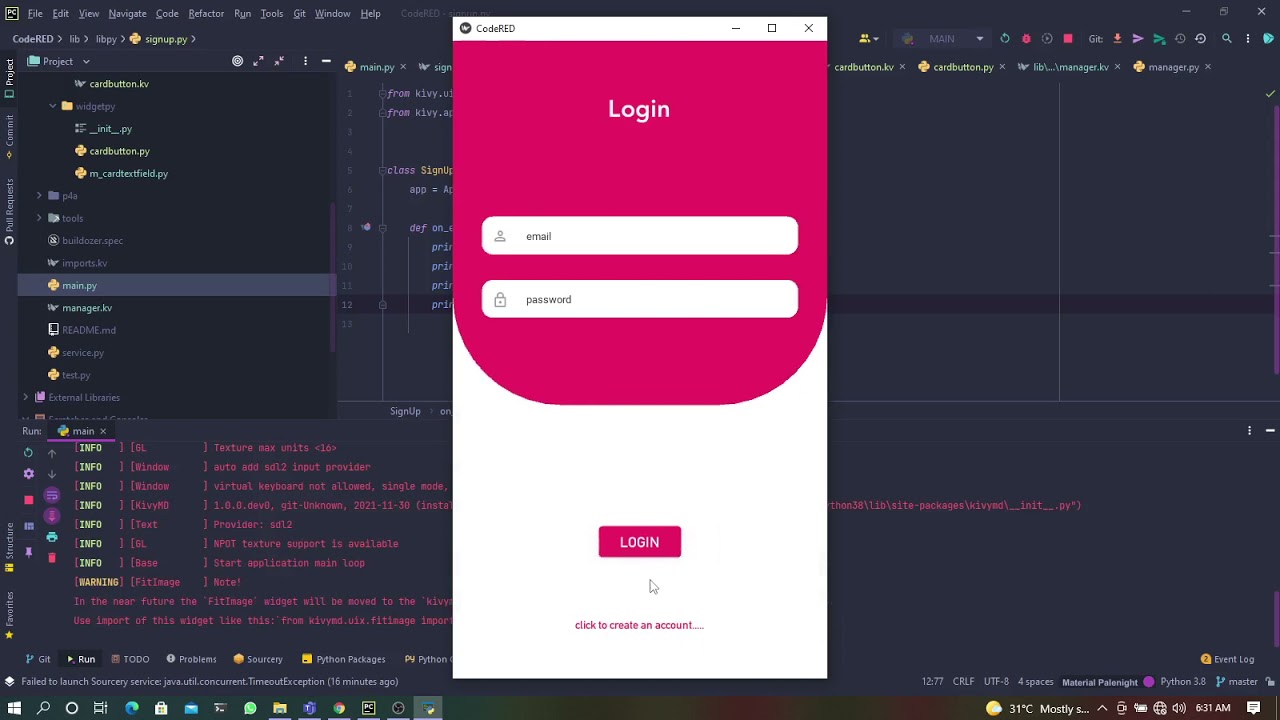Toggle the Favorites side tool window
Screen dimensions: 1280x720
(x=9, y=614)
